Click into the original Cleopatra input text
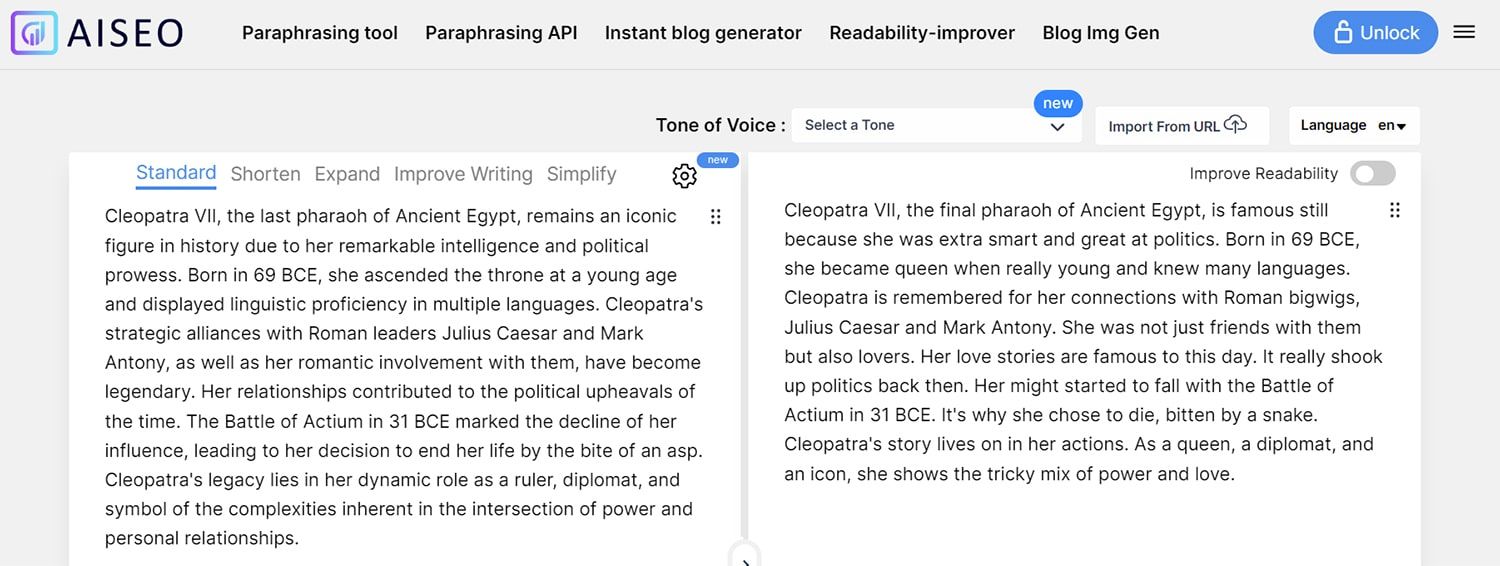The image size is (1500, 566). tap(403, 377)
